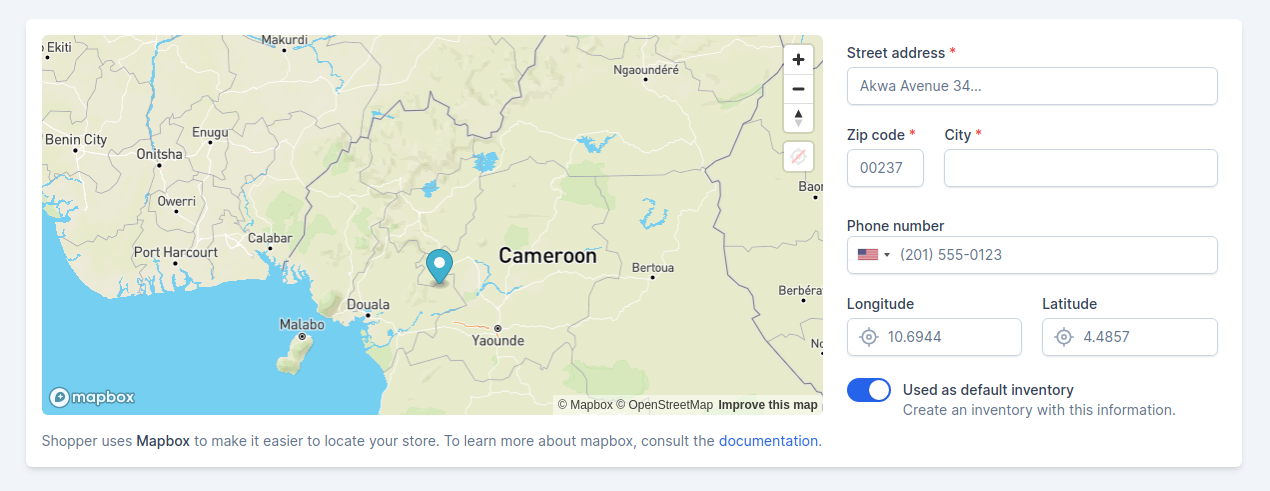Click the disabled geolocation button on map
The width and height of the screenshot is (1270, 491).
(x=798, y=157)
